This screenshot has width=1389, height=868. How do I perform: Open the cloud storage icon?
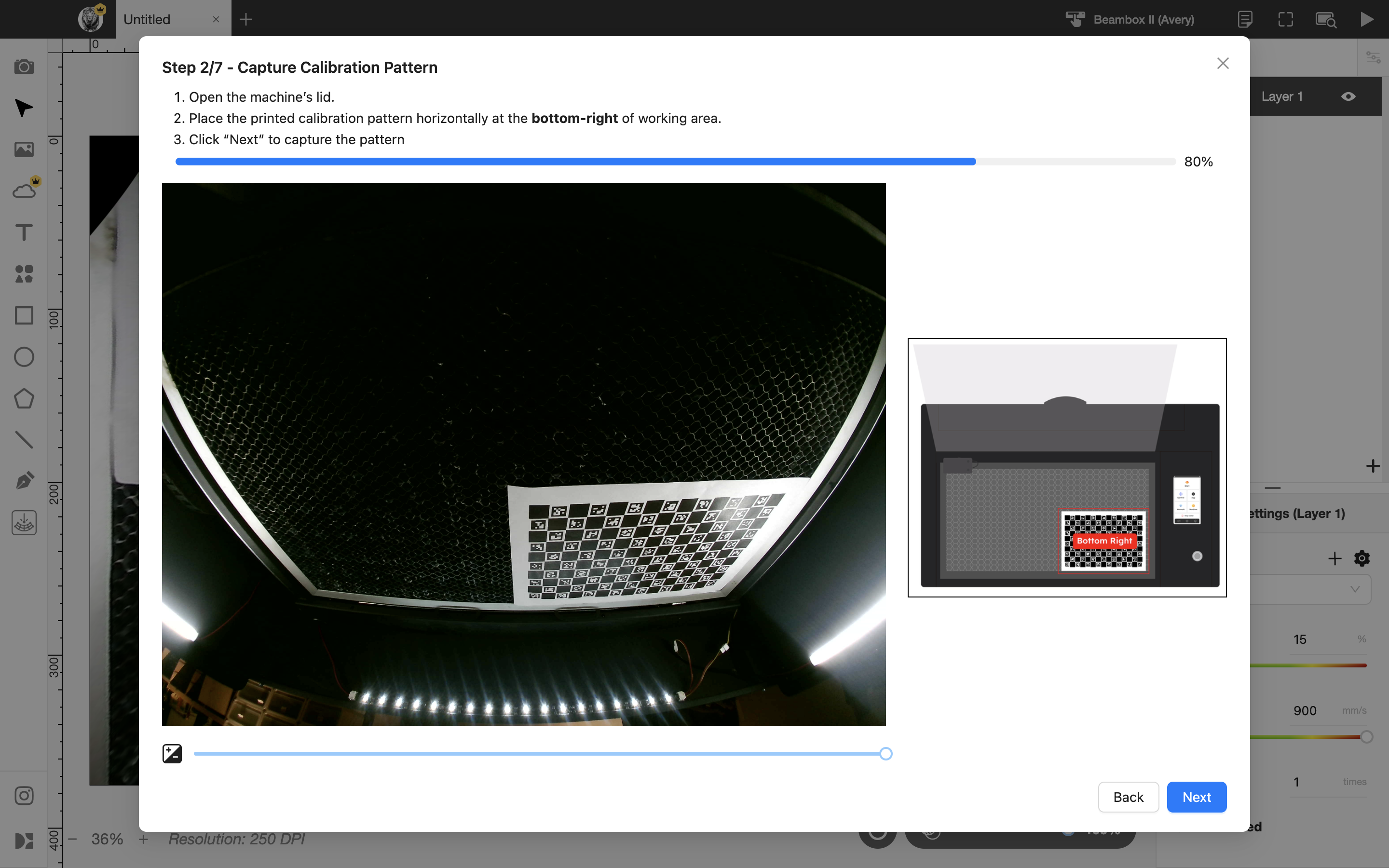point(24,190)
